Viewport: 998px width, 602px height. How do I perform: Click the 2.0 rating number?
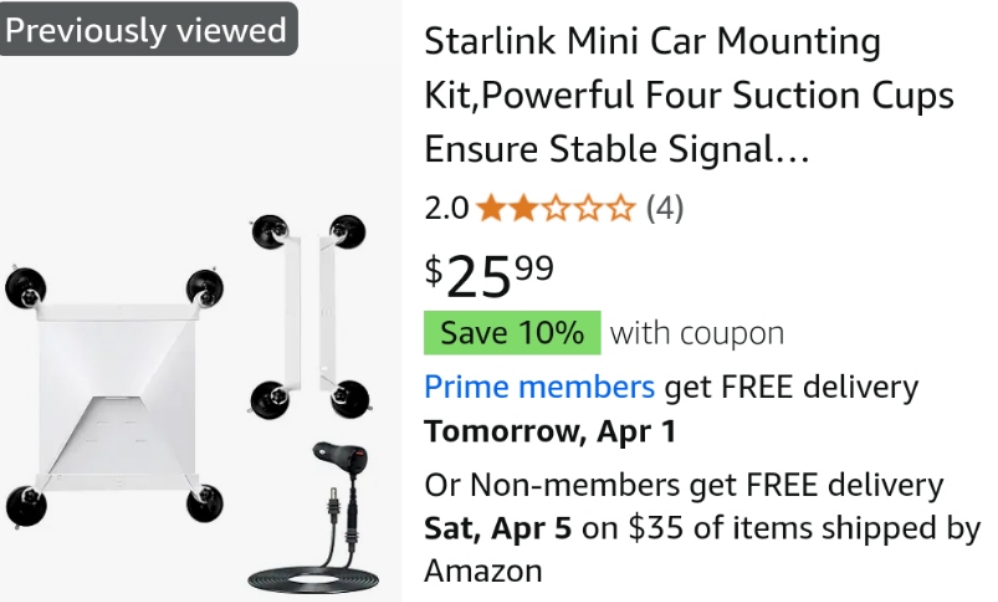pos(446,209)
